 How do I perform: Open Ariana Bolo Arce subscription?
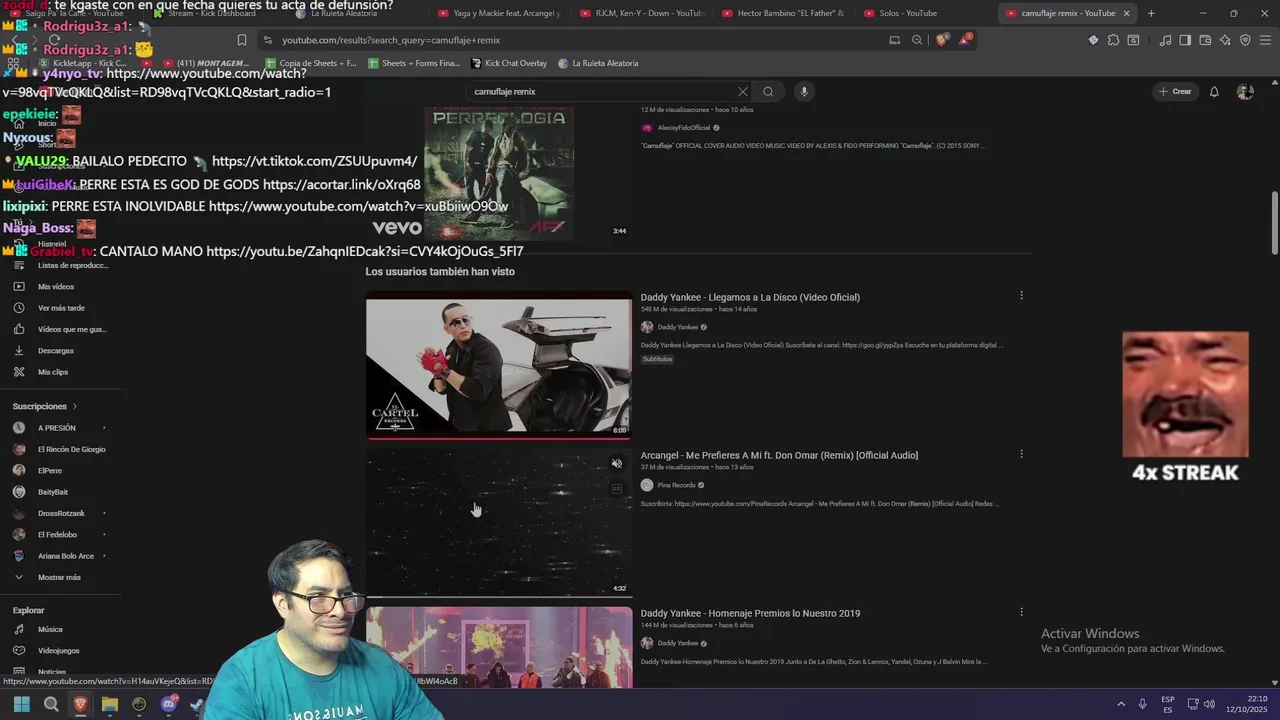[66, 556]
